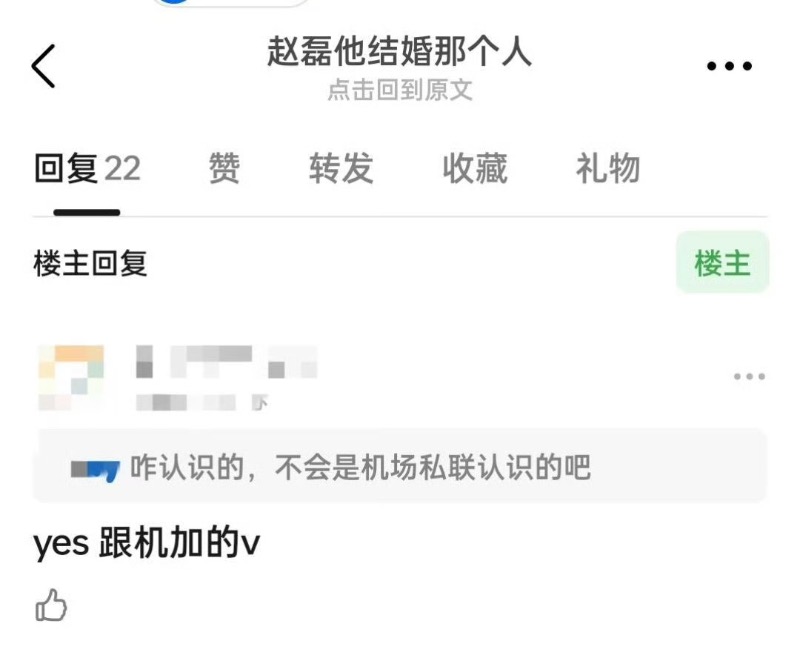Screen dimensions: 800x658
Task: Tap the title 赵磊他结婚那个人
Action: (400, 51)
